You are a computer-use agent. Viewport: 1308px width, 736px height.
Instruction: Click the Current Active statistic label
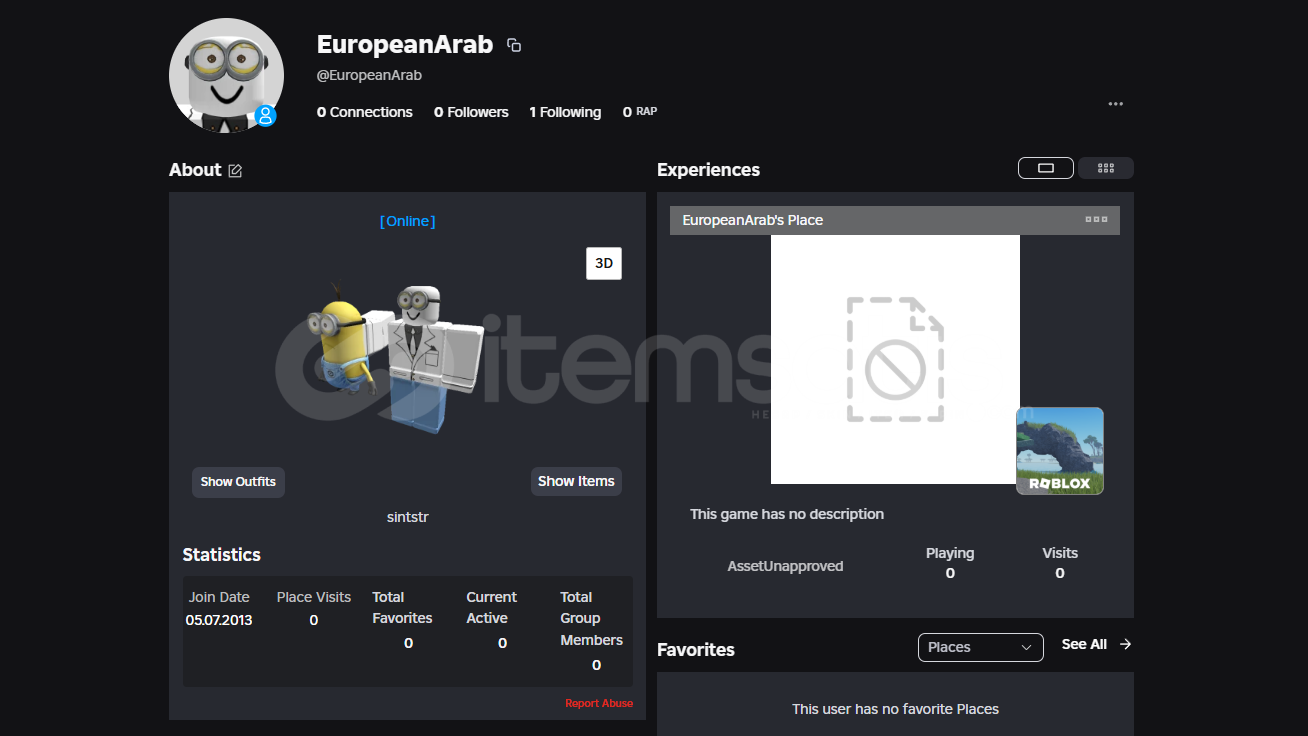click(x=492, y=608)
